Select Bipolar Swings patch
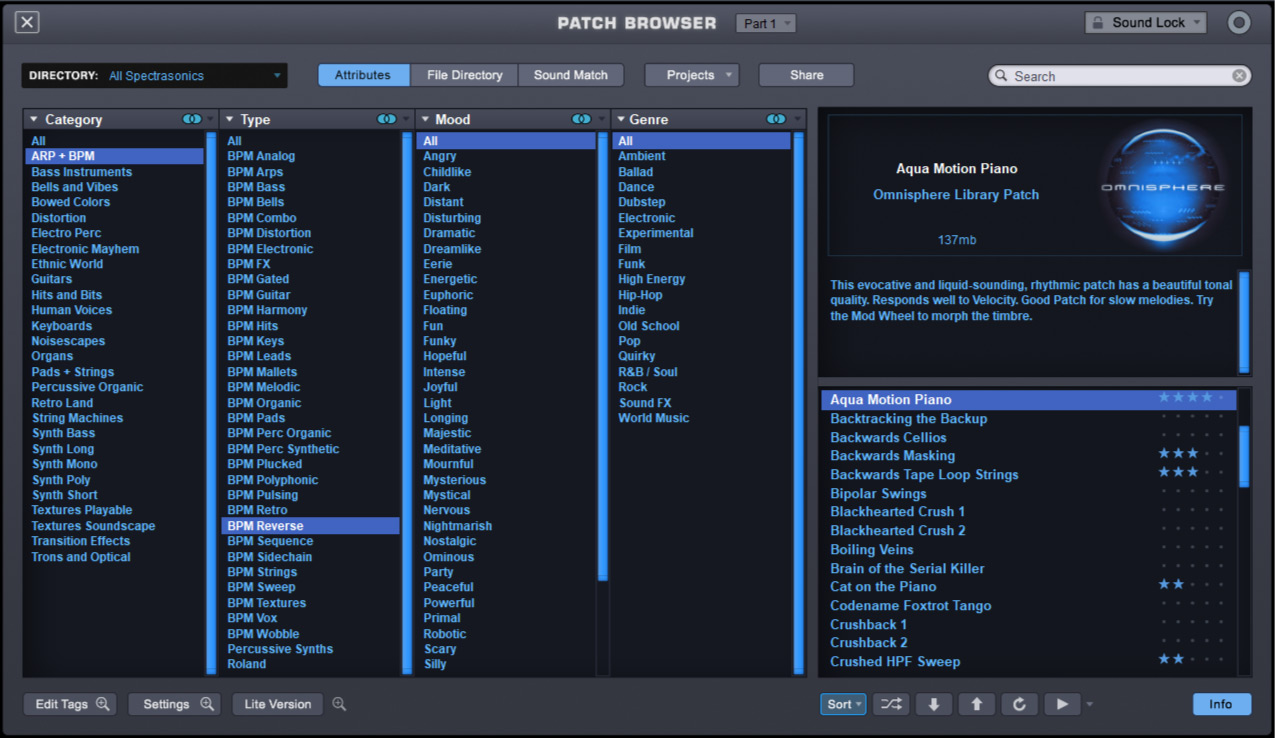The width and height of the screenshot is (1275, 738). [x=1028, y=493]
